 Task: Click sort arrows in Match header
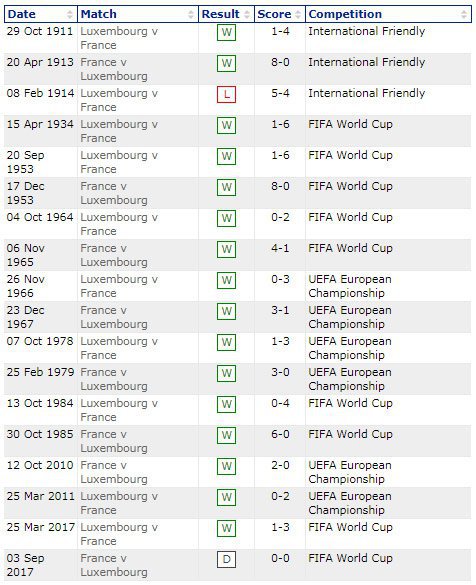pyautogui.click(x=191, y=15)
